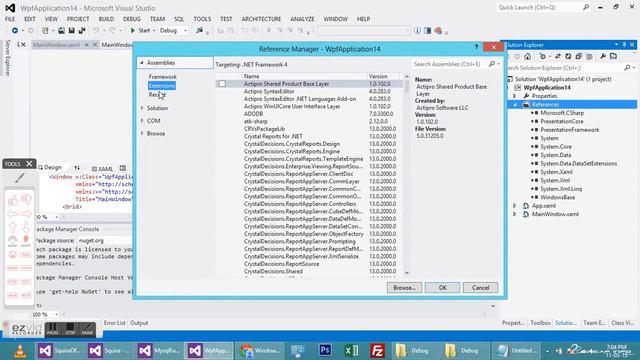Check the Actipro Shared Product Base Layer checkbox
Image resolution: width=640 pixels, height=360 pixels.
222,84
